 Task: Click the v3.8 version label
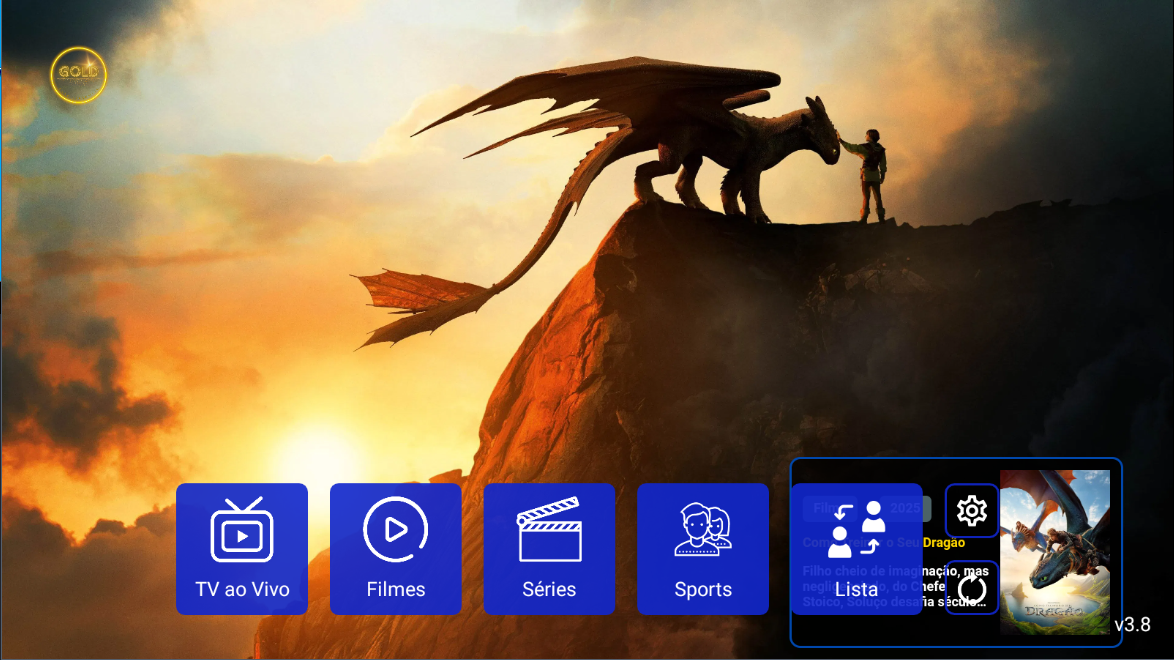1132,624
